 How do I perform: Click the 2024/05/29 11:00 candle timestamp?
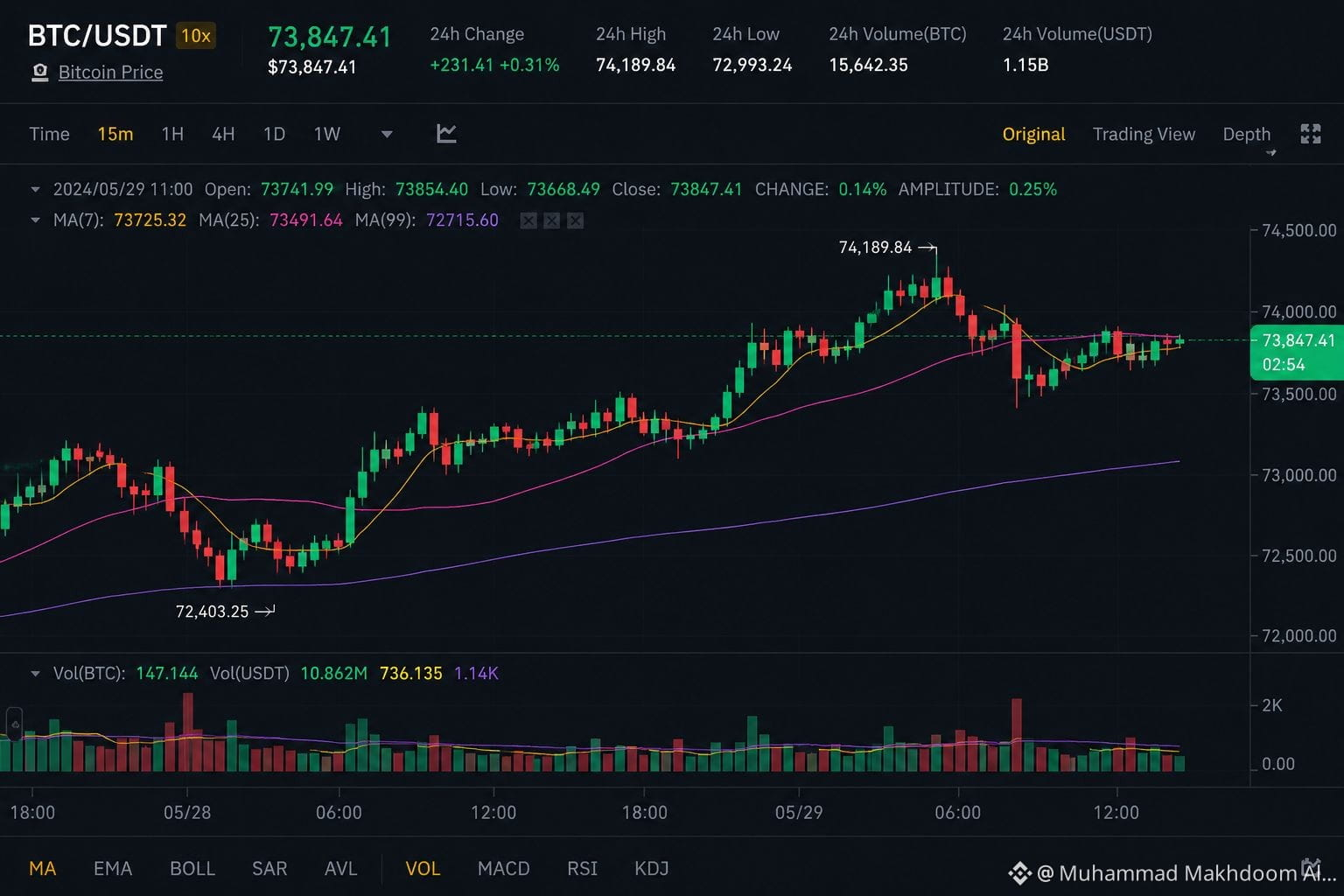pos(122,189)
